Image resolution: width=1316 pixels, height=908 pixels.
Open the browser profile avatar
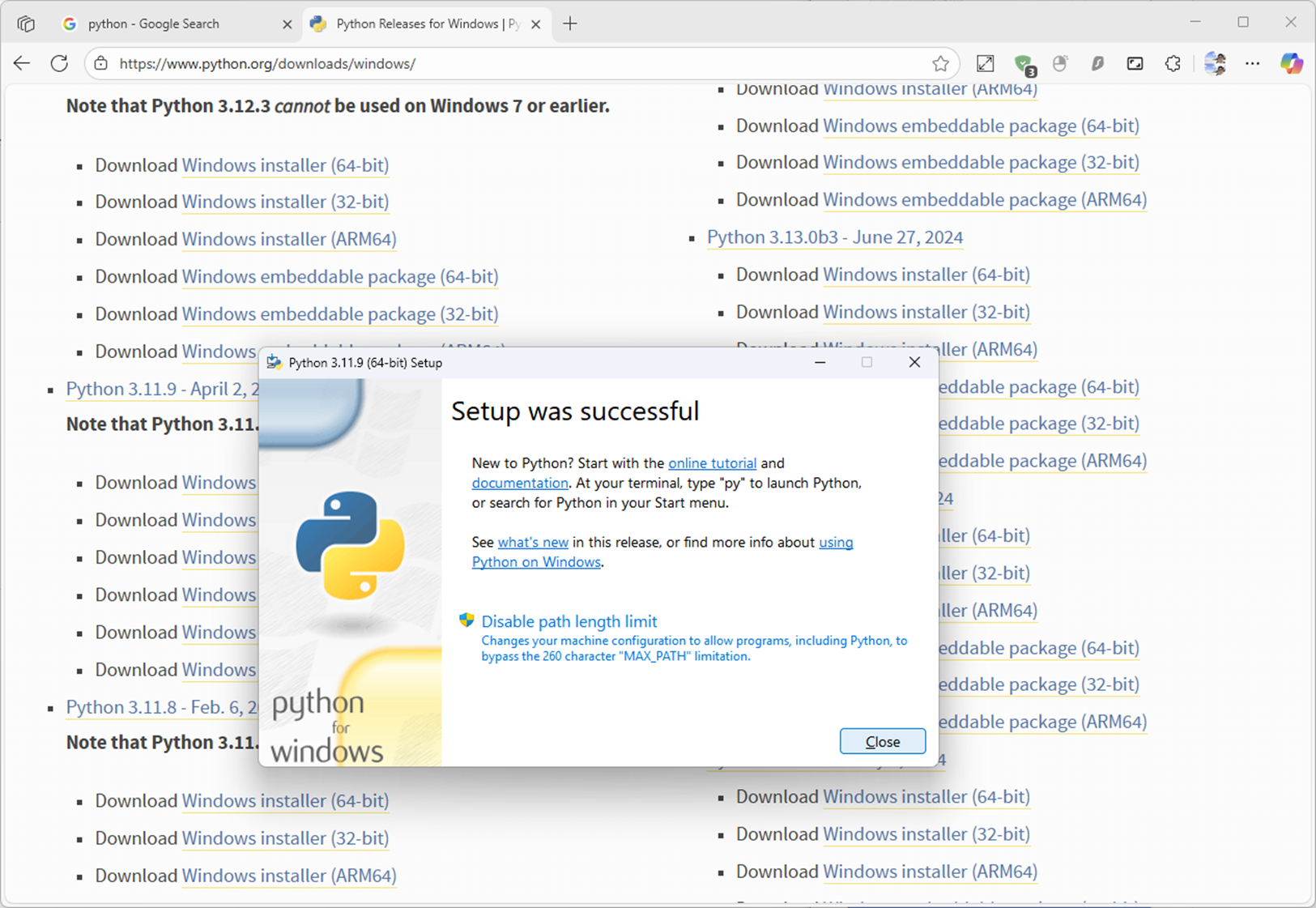click(x=1215, y=63)
